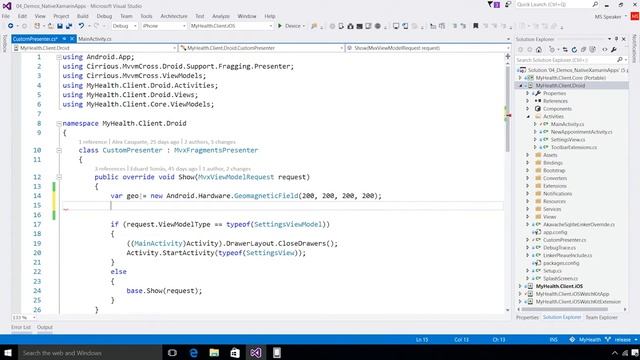Click the MS user account avatar badge
The height and width of the screenshot is (360, 640).
pos(635,16)
